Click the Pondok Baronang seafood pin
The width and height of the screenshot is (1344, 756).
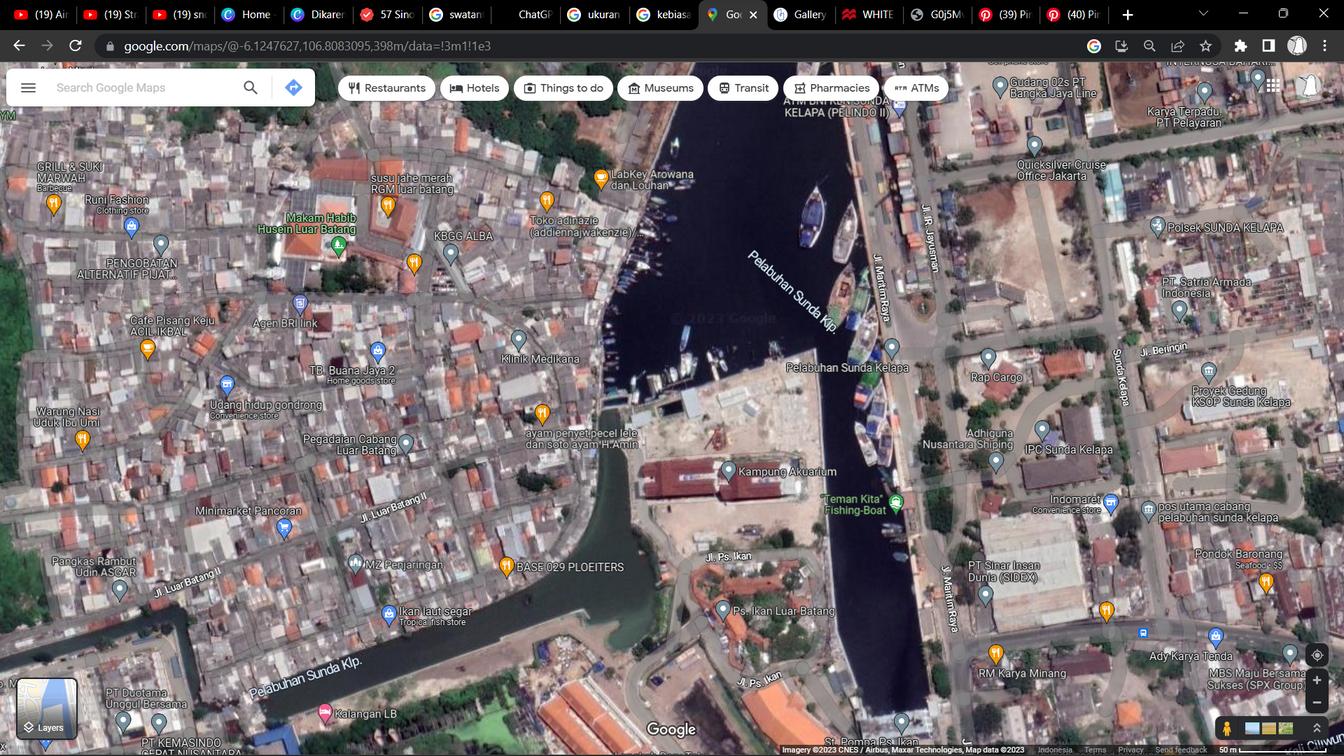[1266, 582]
